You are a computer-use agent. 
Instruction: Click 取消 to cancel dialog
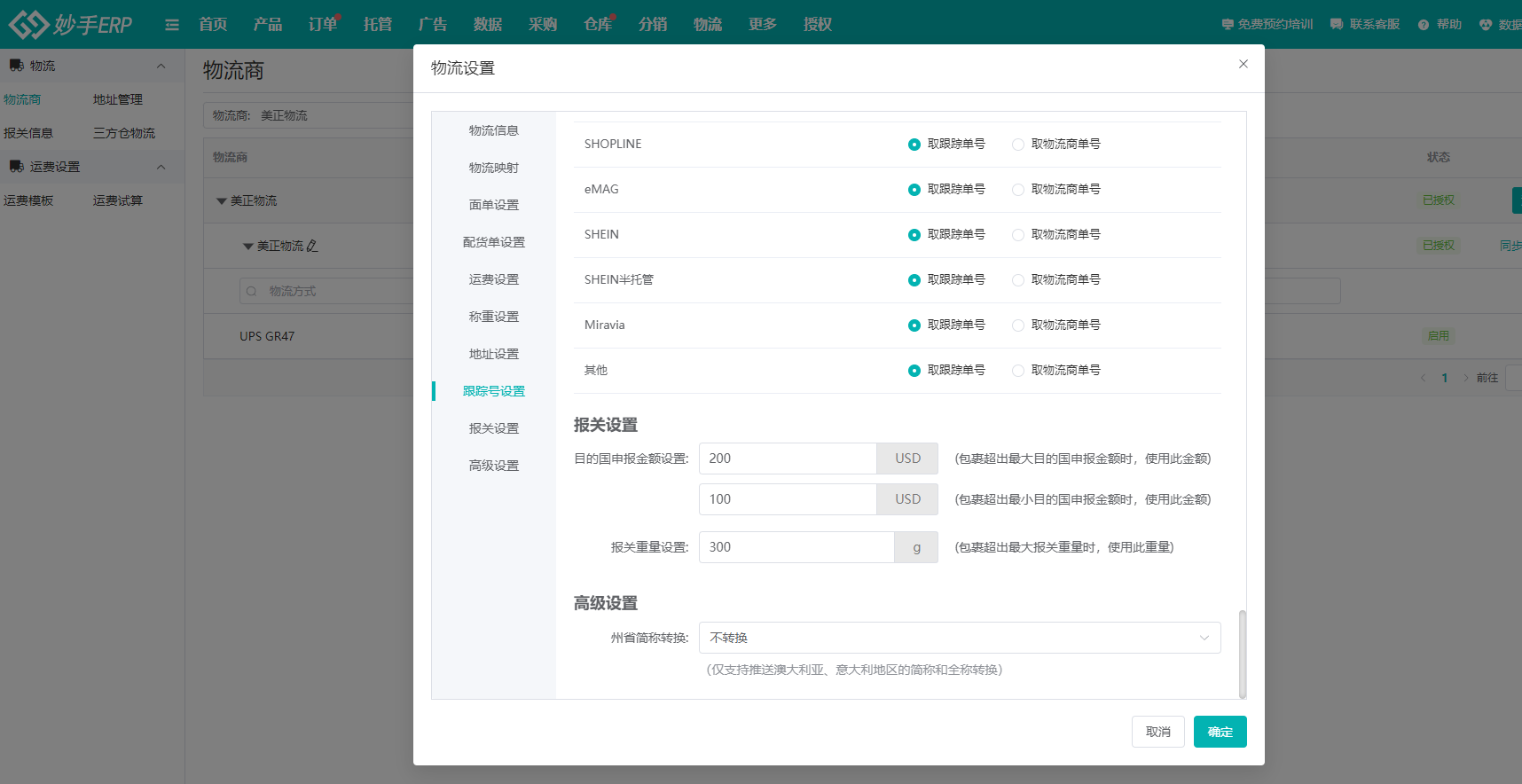coord(1158,732)
